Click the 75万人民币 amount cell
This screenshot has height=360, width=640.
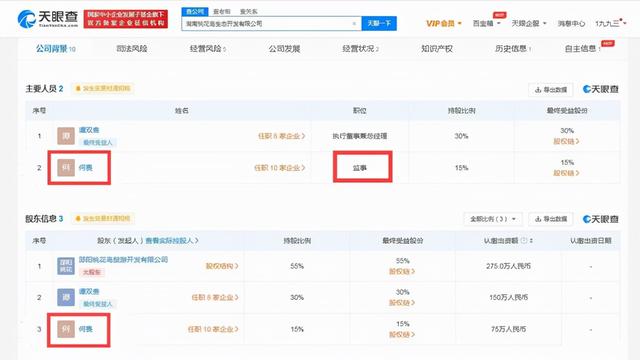(509, 329)
